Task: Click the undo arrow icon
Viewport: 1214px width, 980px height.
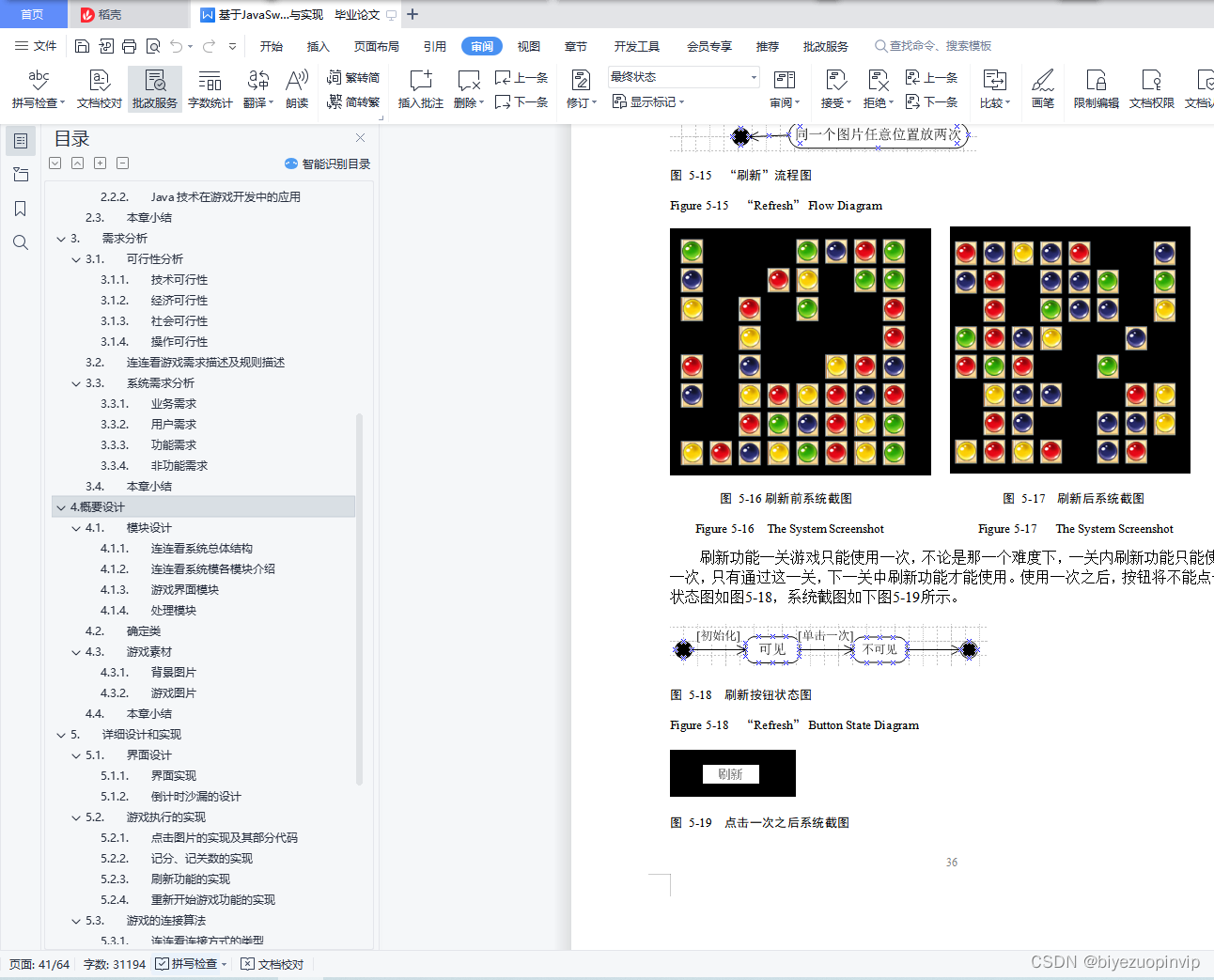Action: pyautogui.click(x=177, y=46)
